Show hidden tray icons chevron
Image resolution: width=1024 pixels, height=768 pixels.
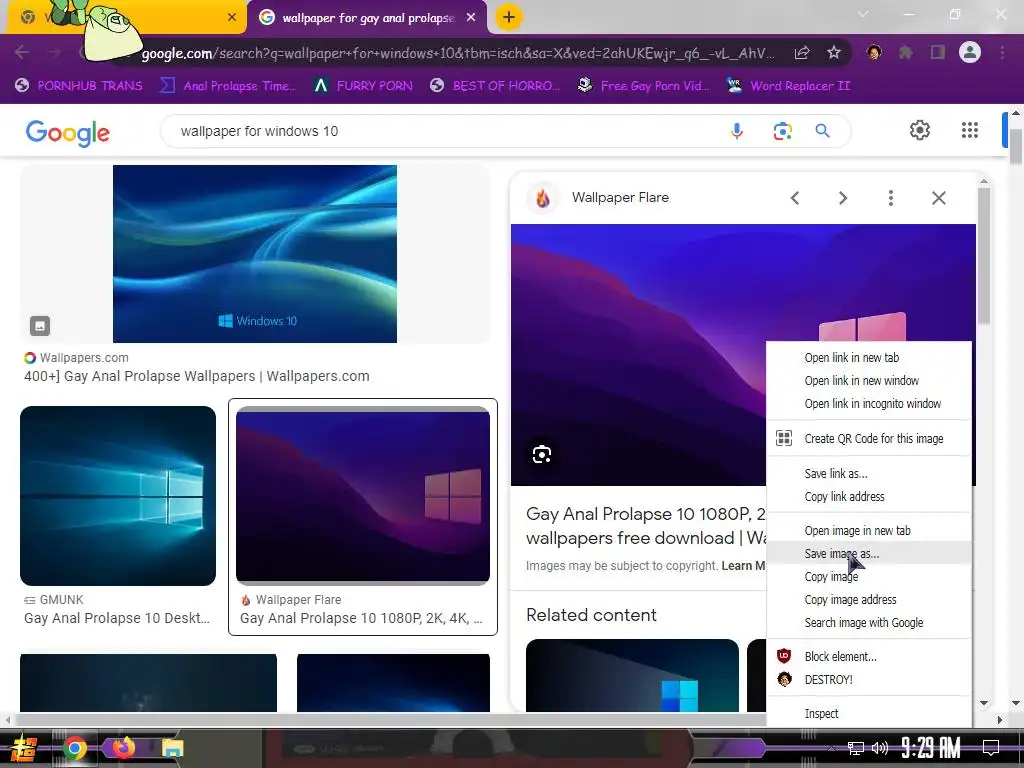pyautogui.click(x=831, y=748)
